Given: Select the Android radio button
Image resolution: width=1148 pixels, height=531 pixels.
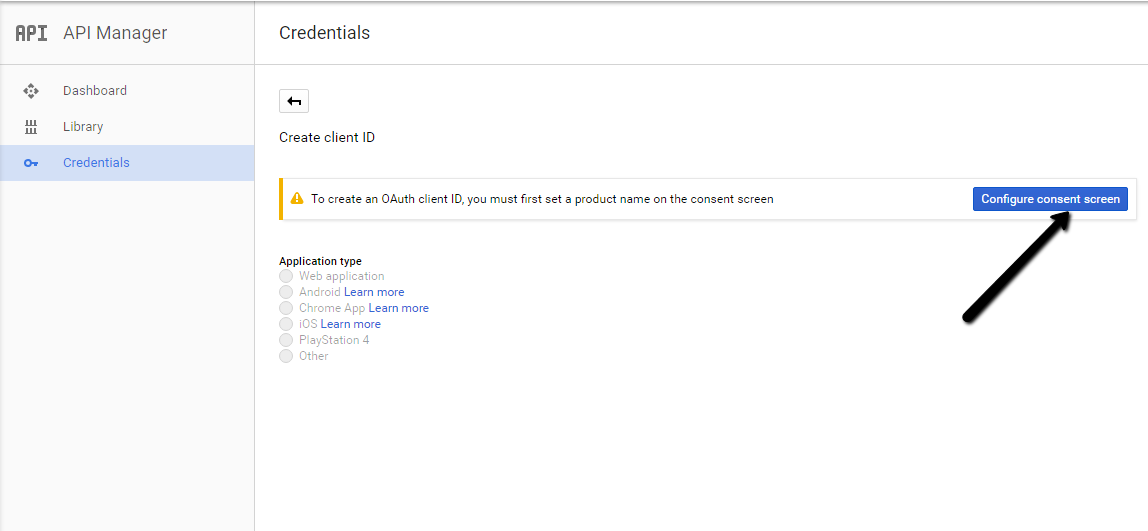Looking at the screenshot, I should tap(286, 292).
